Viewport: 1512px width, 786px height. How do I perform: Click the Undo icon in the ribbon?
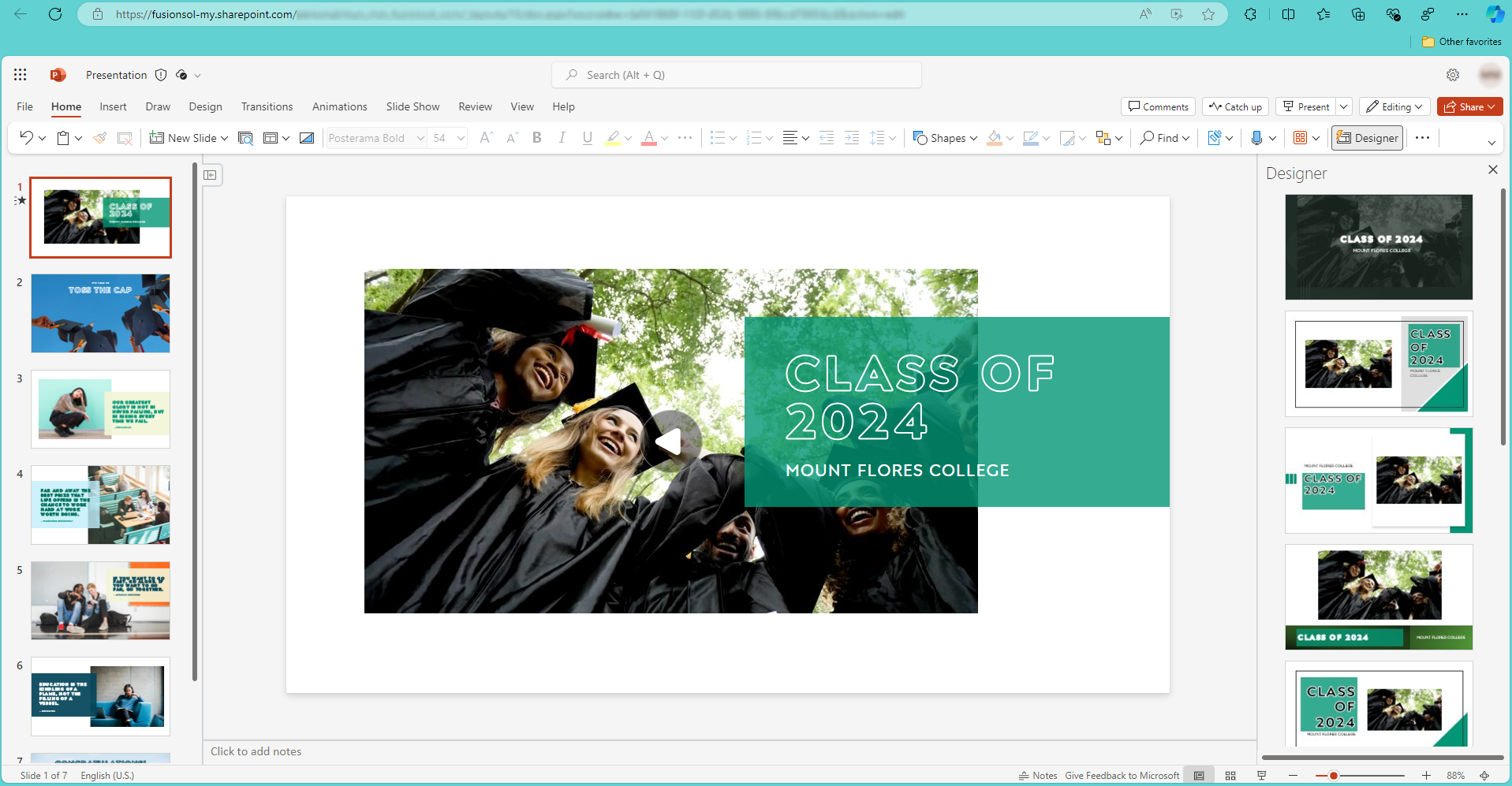[26, 138]
